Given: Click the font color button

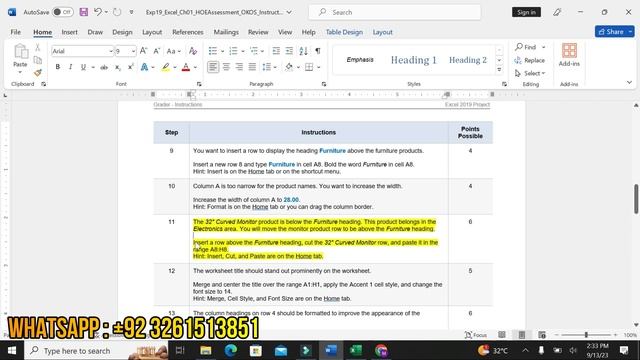Looking at the screenshot, I should coord(186,67).
